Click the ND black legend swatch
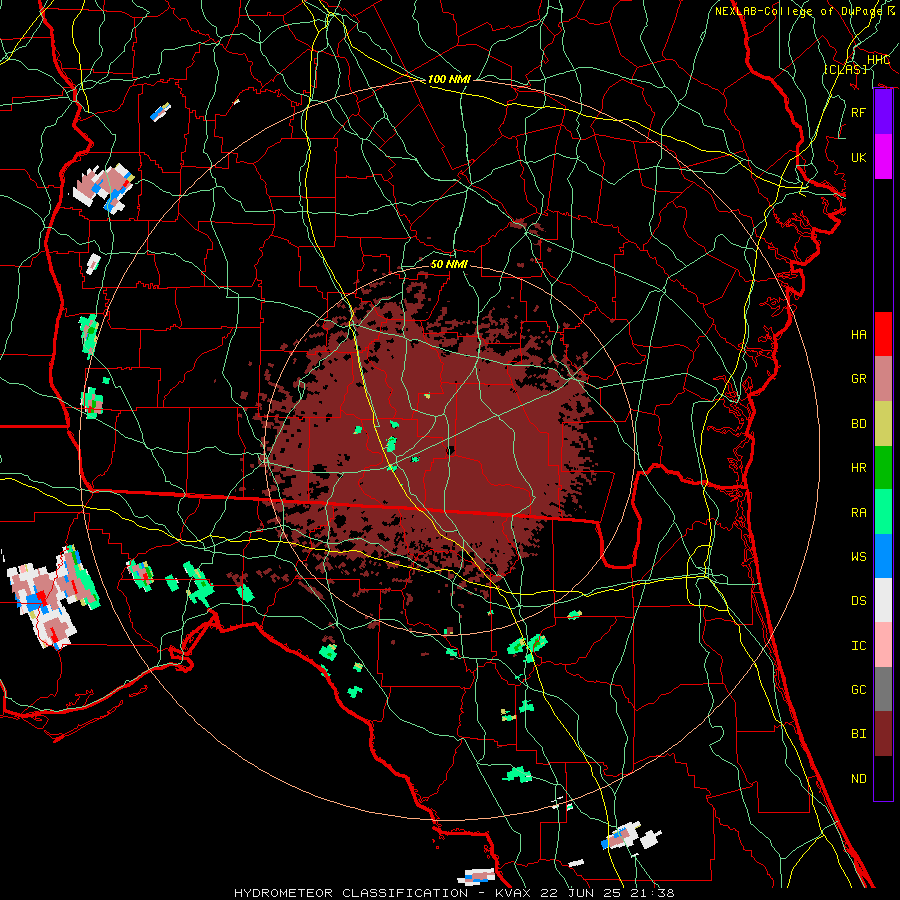 pyautogui.click(x=883, y=778)
